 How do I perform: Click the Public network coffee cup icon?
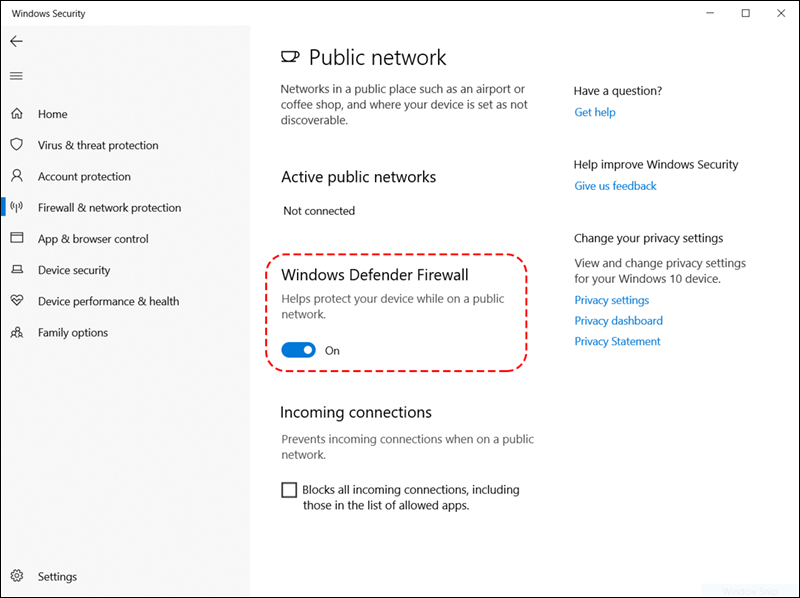(x=290, y=57)
